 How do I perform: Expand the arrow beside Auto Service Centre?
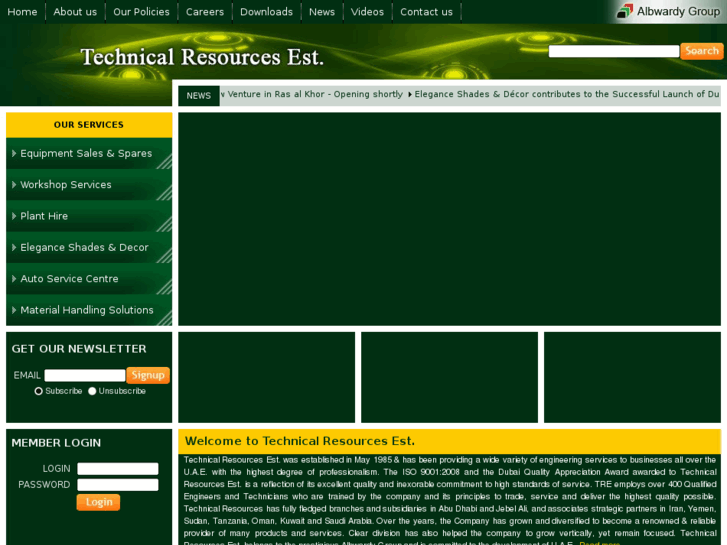click(14, 279)
